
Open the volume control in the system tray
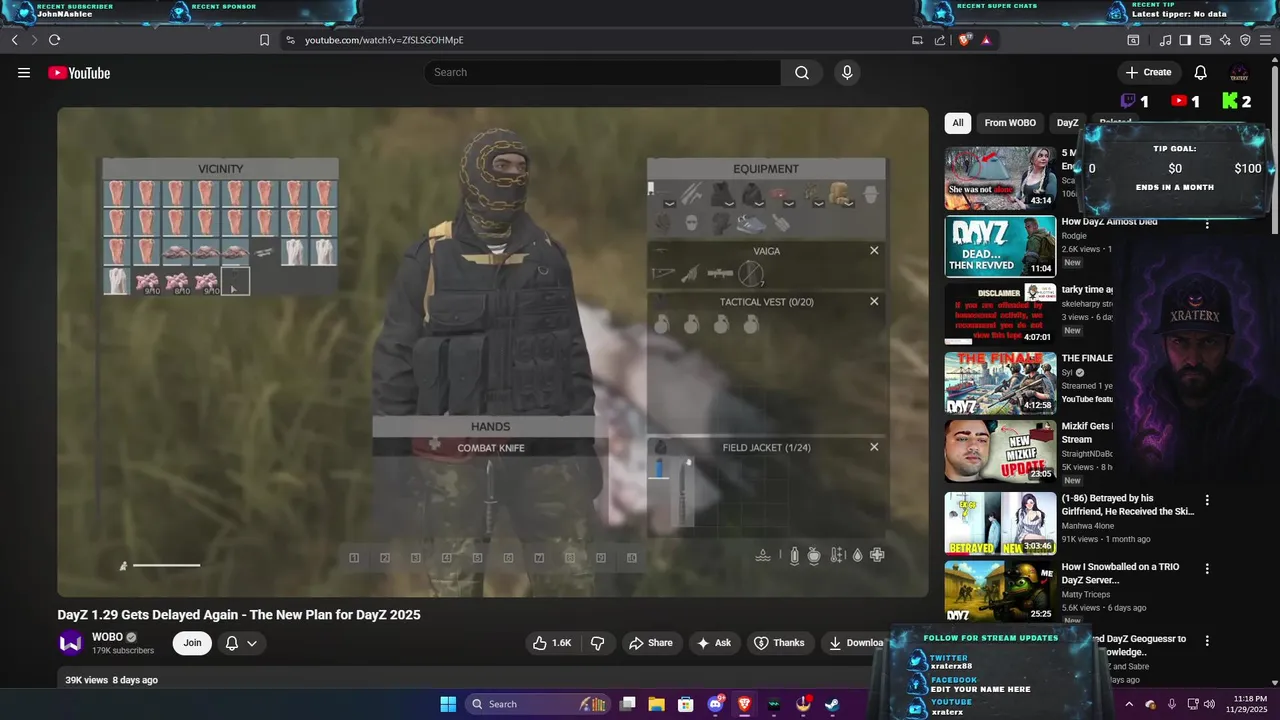click(x=1209, y=704)
